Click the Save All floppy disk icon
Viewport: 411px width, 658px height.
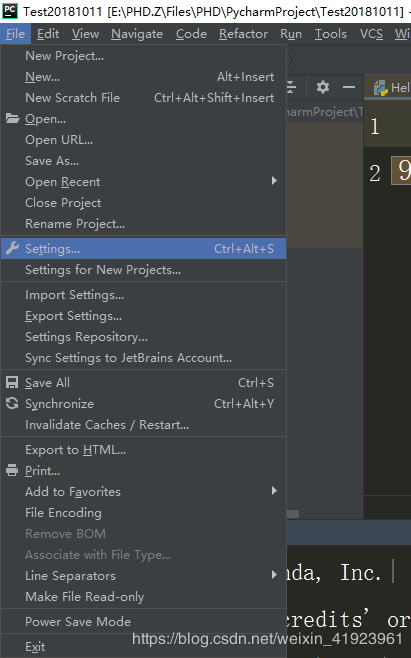pos(12,382)
